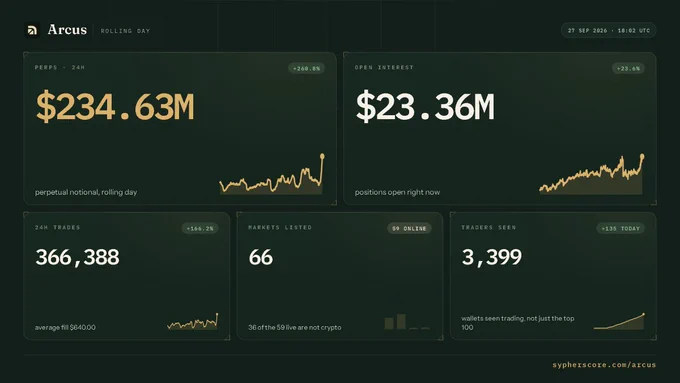
Task: Click the PERPS · 24H card title
Action: (60, 68)
